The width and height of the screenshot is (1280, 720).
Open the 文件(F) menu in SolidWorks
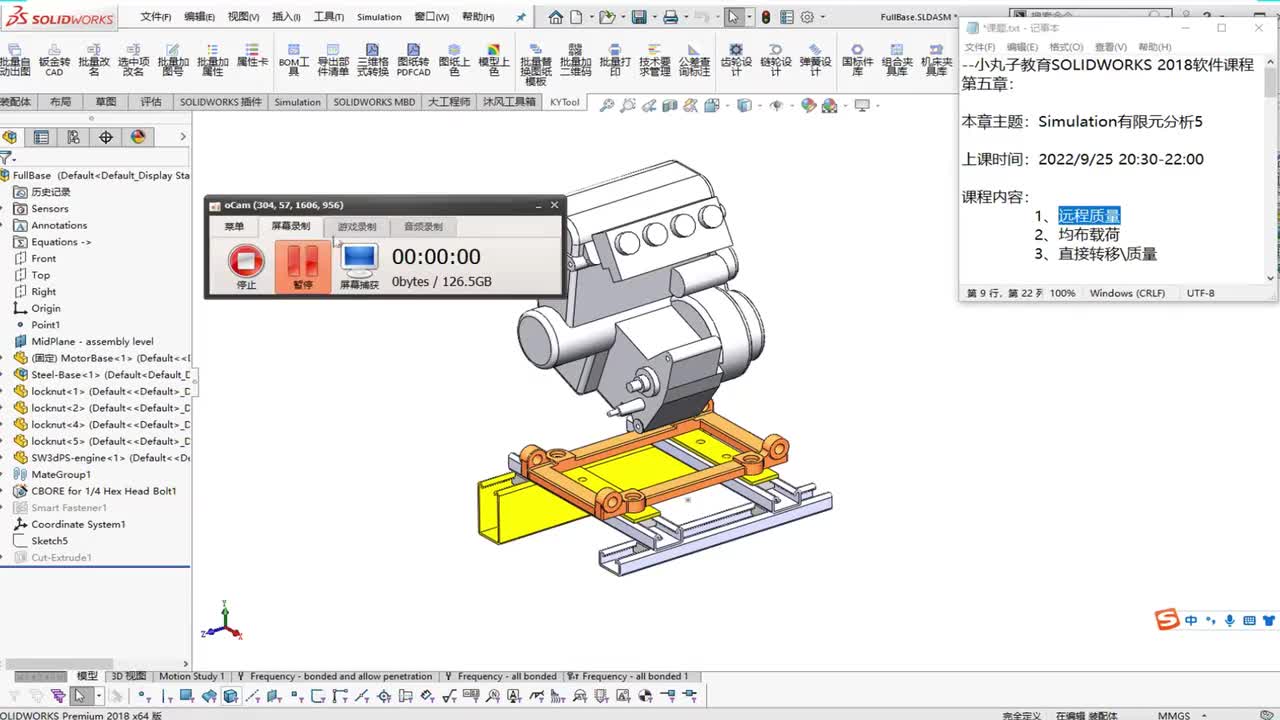[x=156, y=17]
